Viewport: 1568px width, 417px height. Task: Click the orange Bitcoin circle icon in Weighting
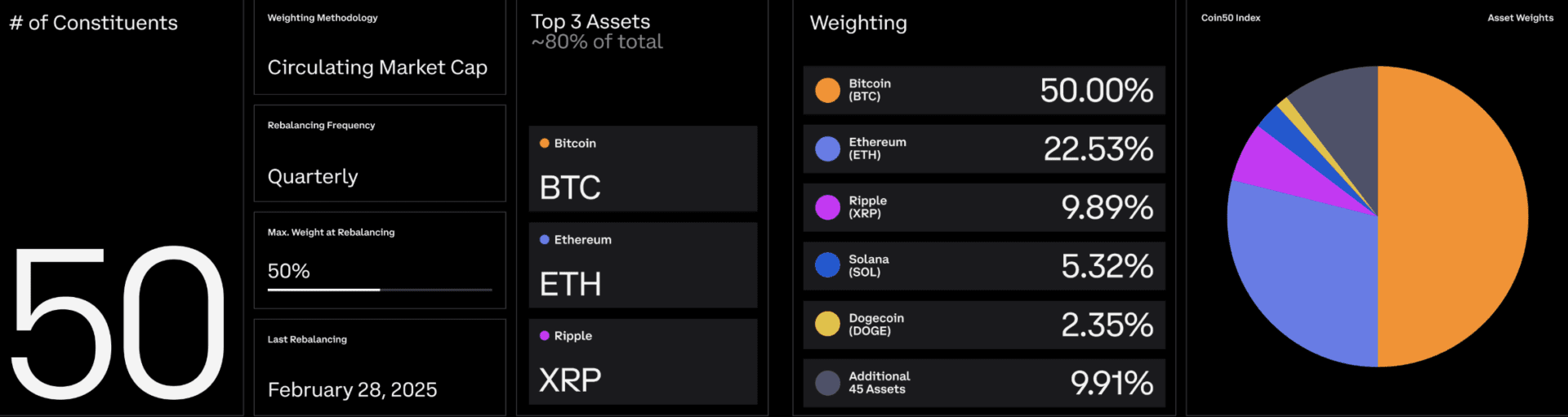[x=827, y=91]
